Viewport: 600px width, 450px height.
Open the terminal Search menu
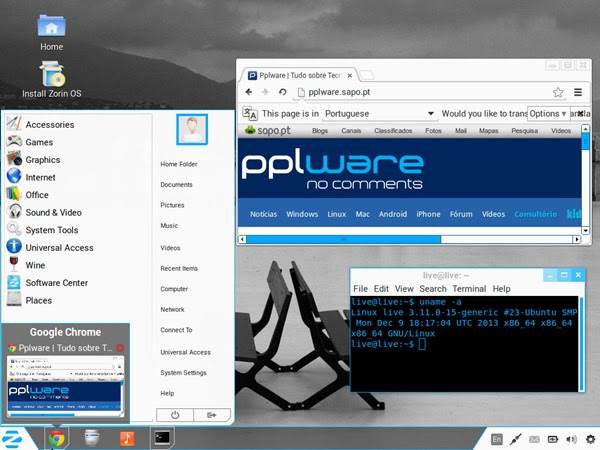click(433, 289)
